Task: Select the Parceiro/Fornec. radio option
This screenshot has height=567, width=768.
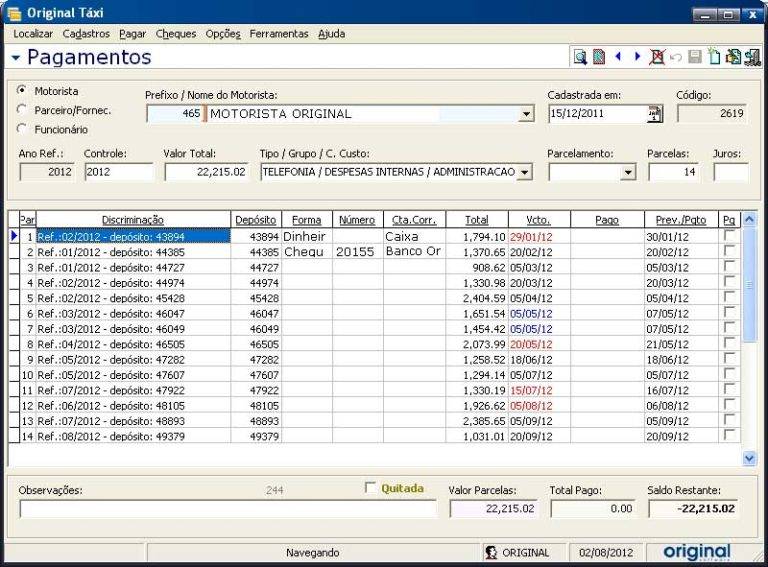Action: tap(22, 110)
